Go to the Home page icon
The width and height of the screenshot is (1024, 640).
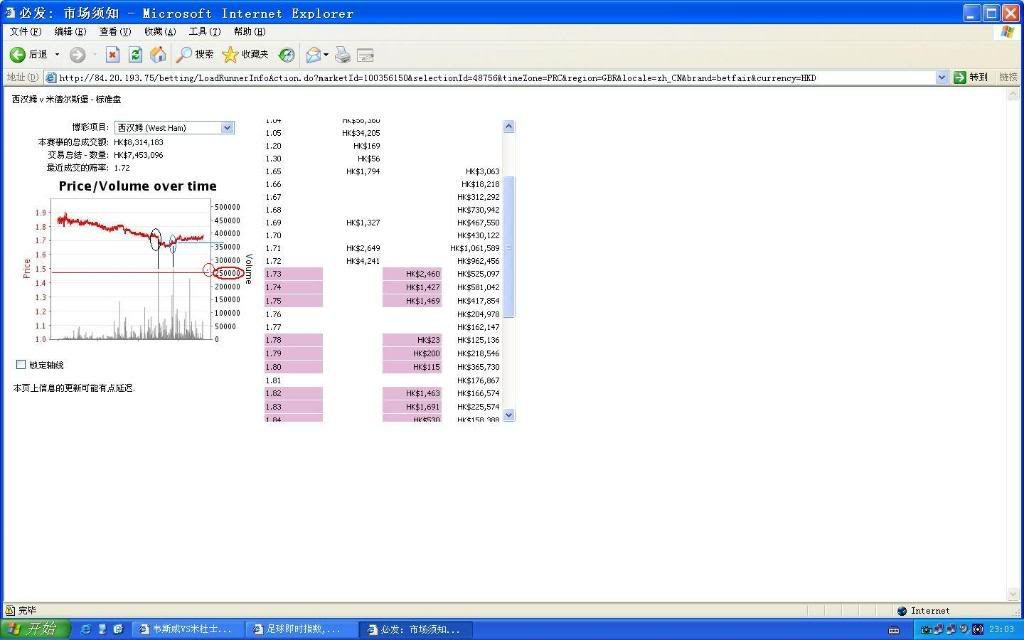pos(157,54)
